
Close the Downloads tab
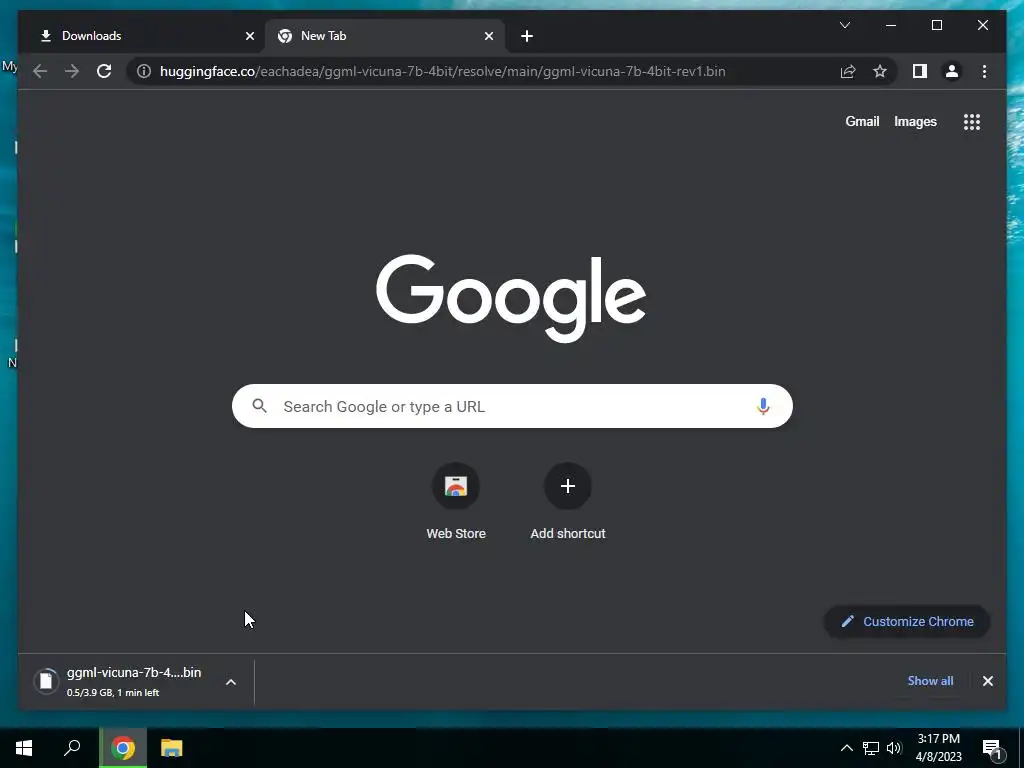pos(249,36)
